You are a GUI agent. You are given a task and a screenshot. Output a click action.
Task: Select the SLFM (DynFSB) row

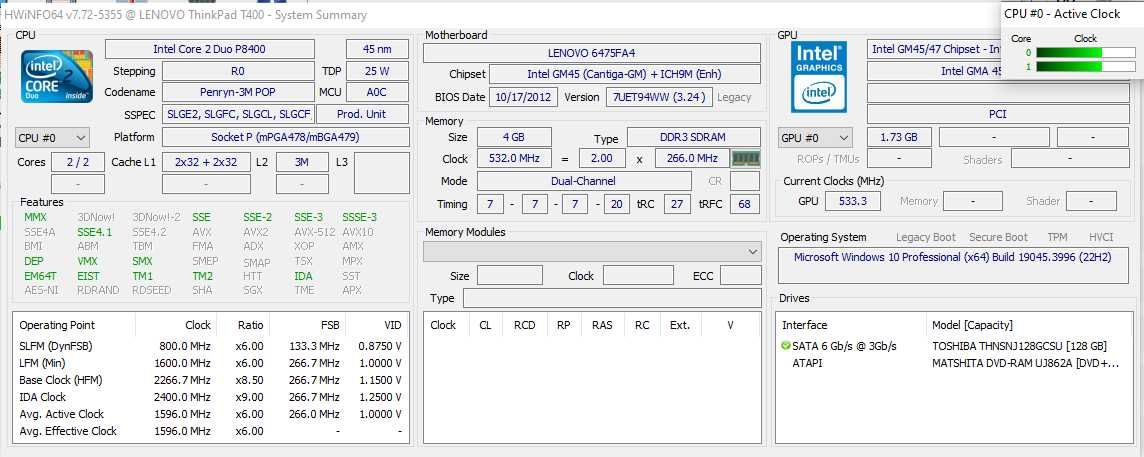[211, 346]
